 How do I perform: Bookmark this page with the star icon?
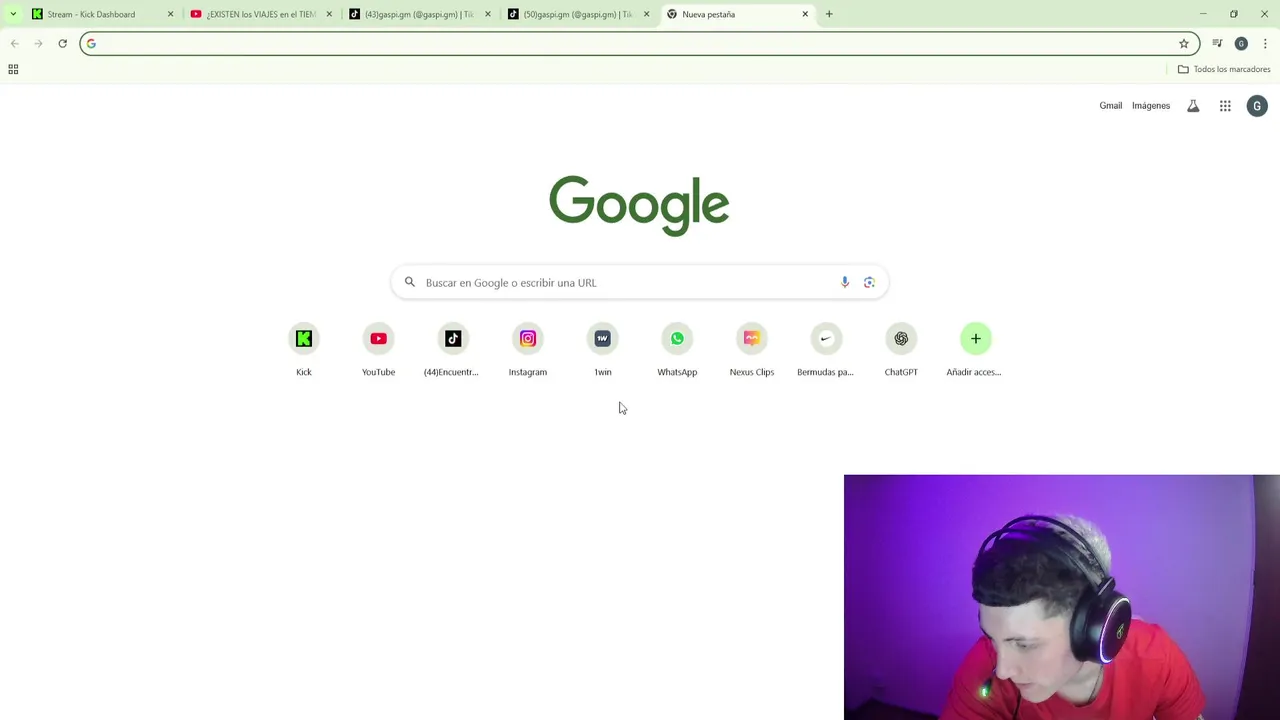pos(1184,43)
